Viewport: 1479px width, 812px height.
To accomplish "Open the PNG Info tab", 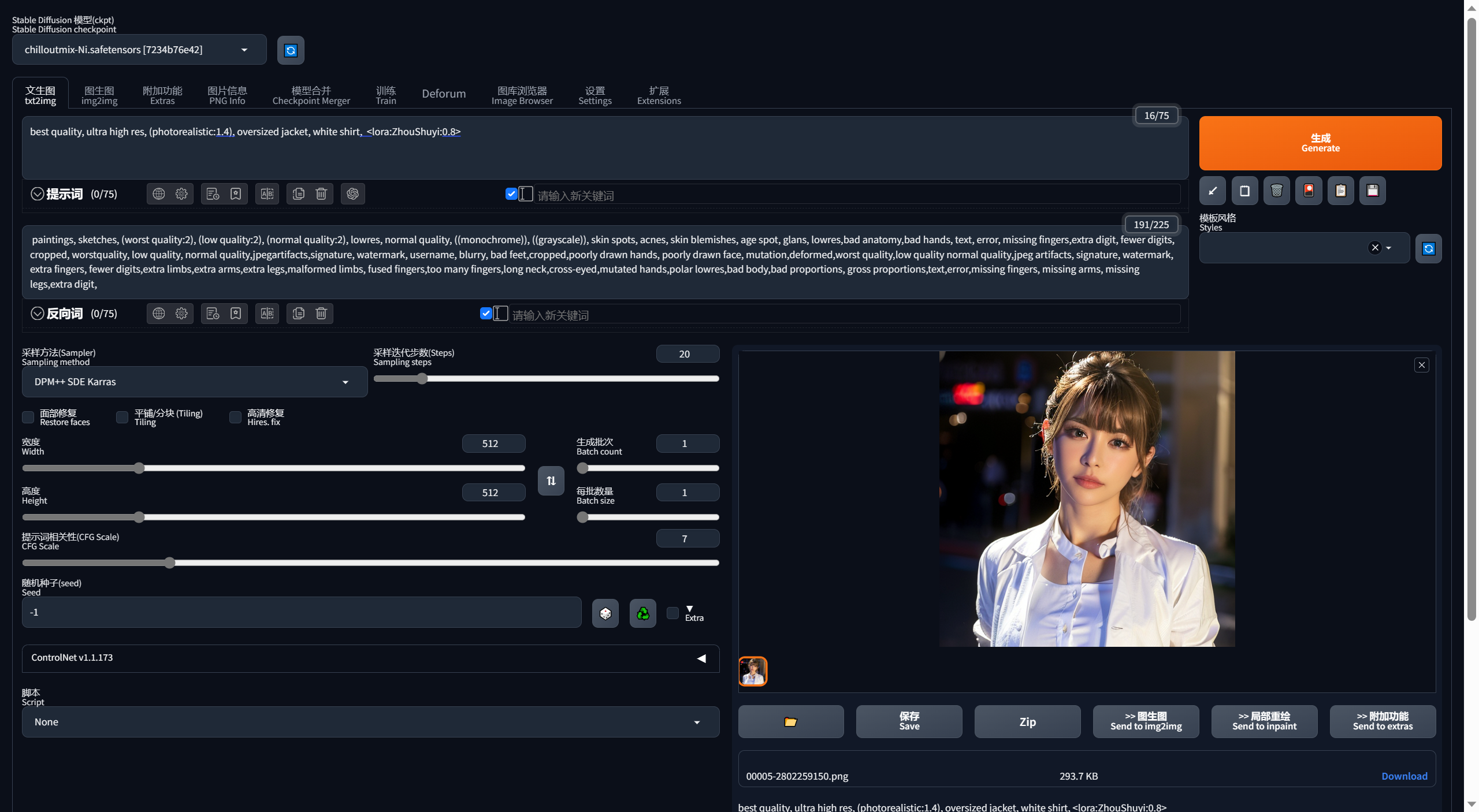I will [x=227, y=95].
